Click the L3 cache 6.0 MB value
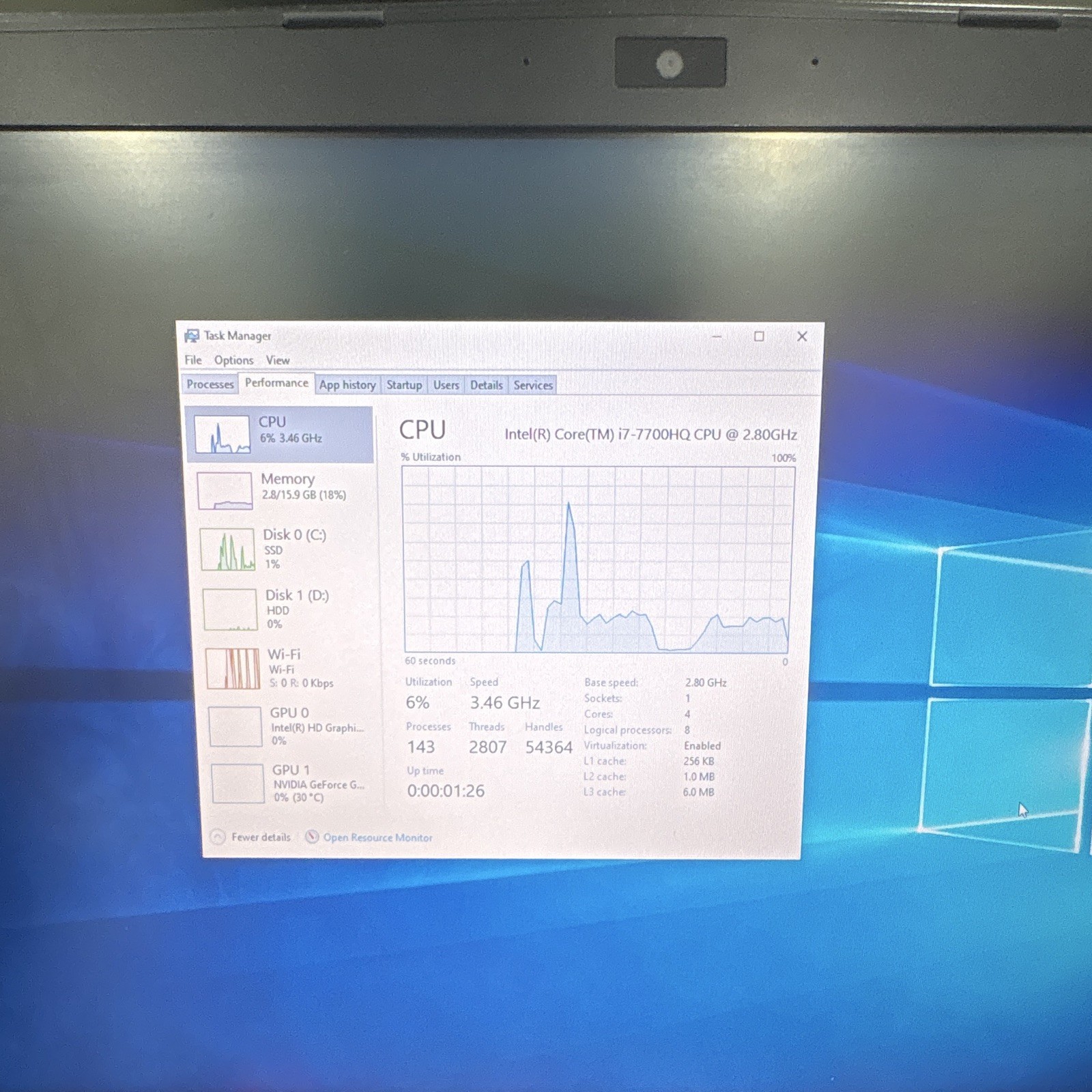The width and height of the screenshot is (1092, 1092). tap(698, 792)
